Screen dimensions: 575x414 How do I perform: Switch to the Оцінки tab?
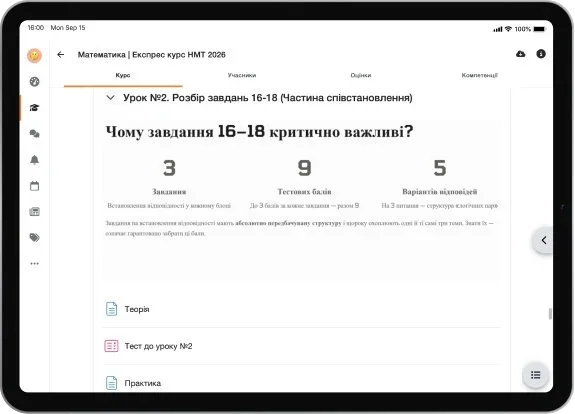tap(360, 75)
